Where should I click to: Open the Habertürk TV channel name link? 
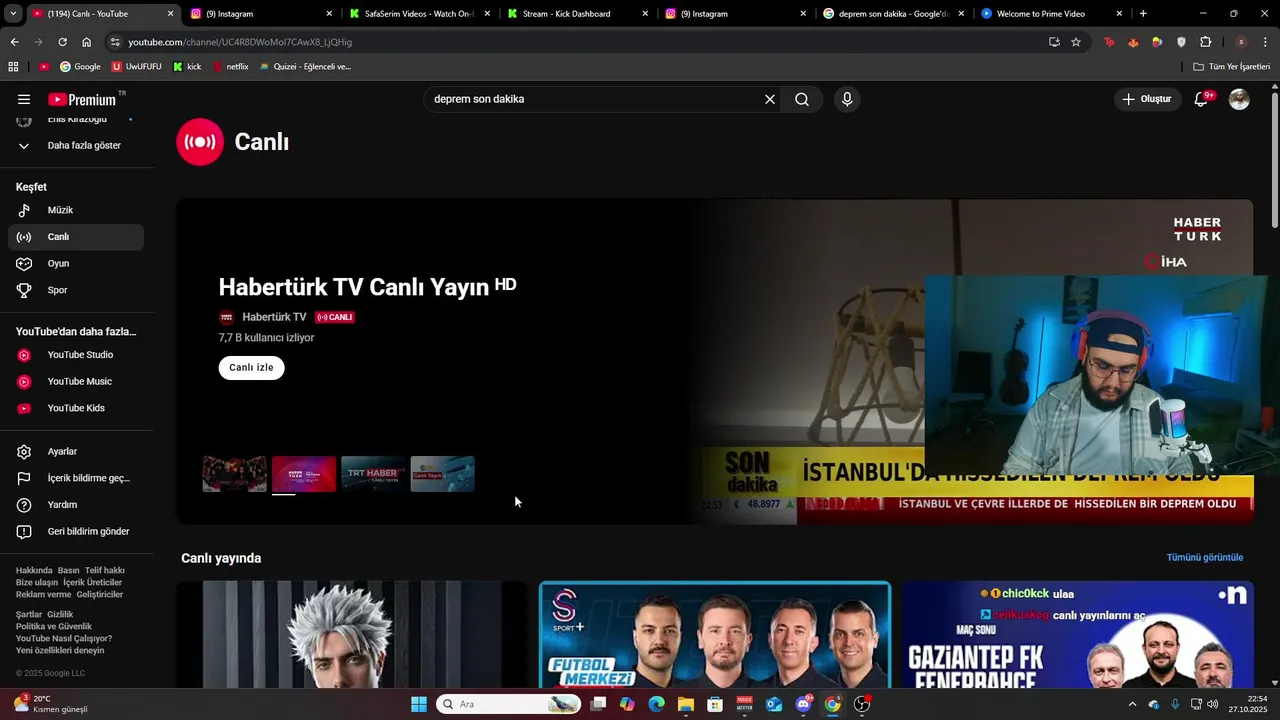pyautogui.click(x=274, y=317)
